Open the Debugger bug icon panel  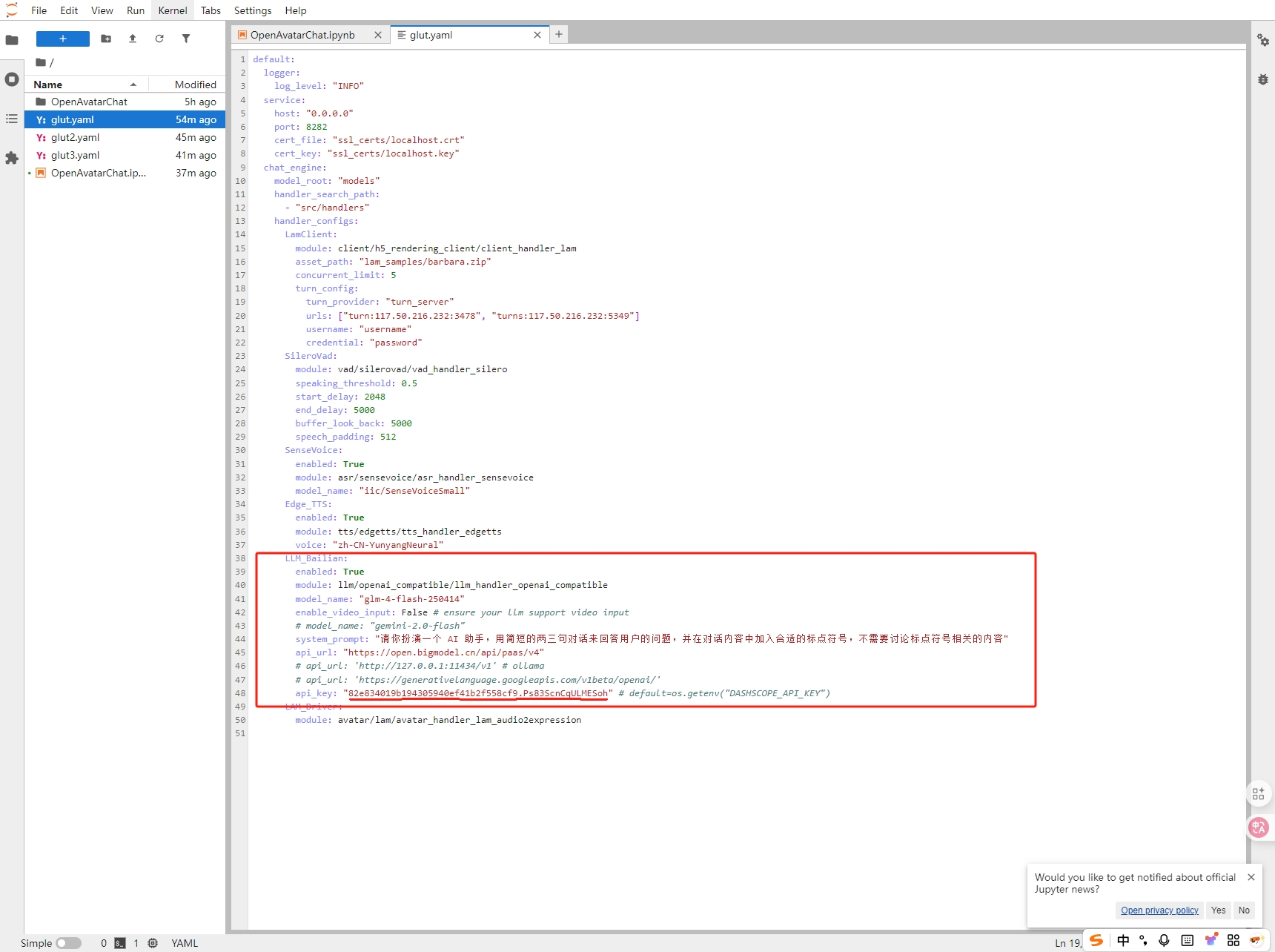[x=1263, y=79]
